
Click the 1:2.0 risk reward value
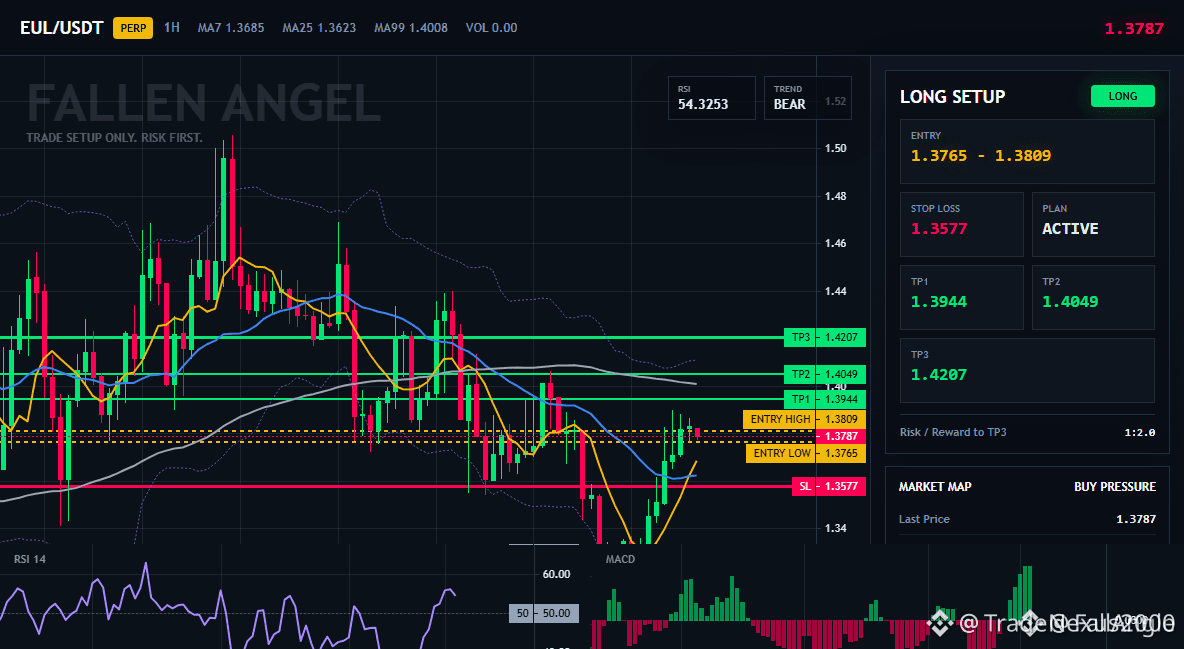pyautogui.click(x=1139, y=432)
